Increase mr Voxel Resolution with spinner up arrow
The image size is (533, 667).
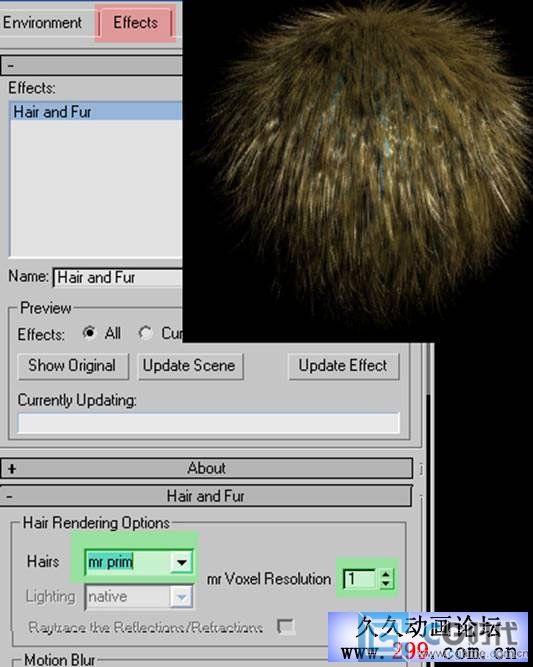386,574
